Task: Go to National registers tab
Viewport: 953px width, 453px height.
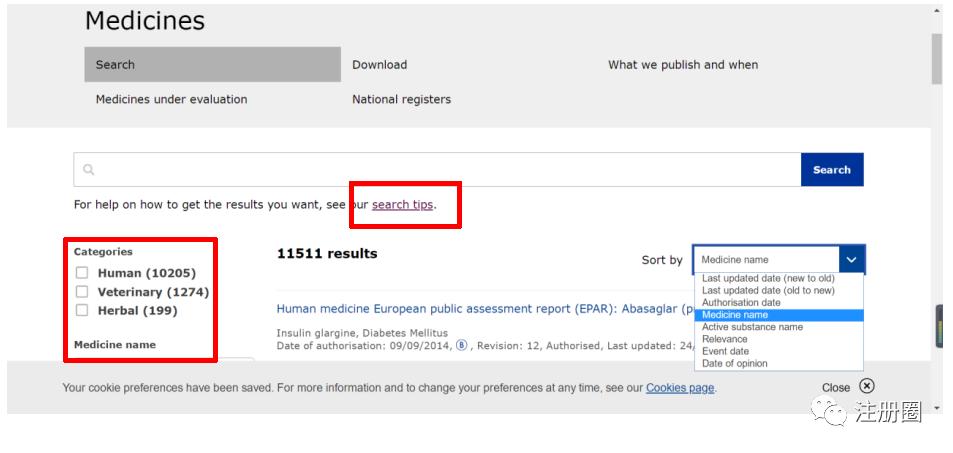Action: click(x=401, y=99)
